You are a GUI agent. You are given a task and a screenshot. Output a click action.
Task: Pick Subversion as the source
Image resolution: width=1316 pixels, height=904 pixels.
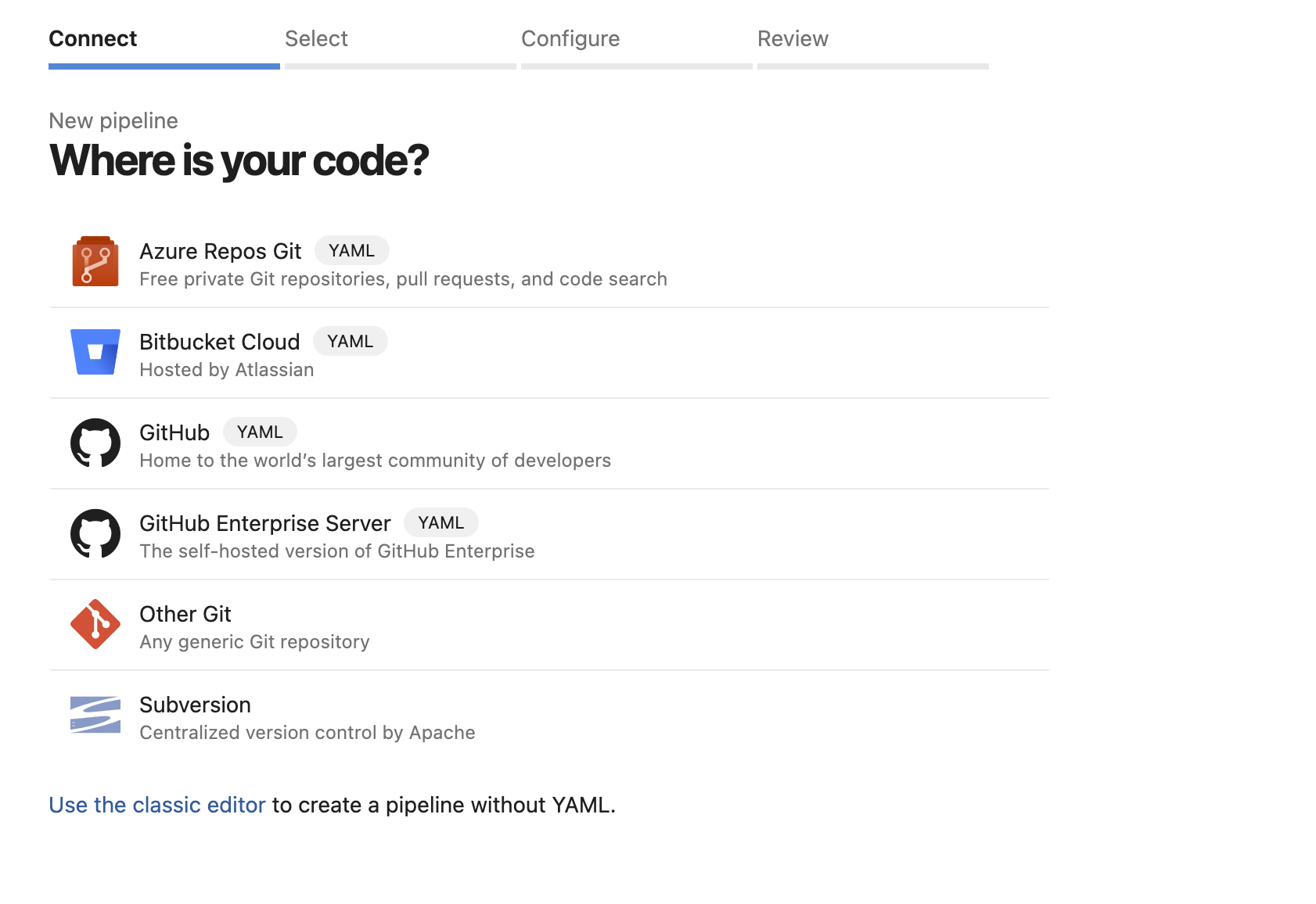point(549,716)
